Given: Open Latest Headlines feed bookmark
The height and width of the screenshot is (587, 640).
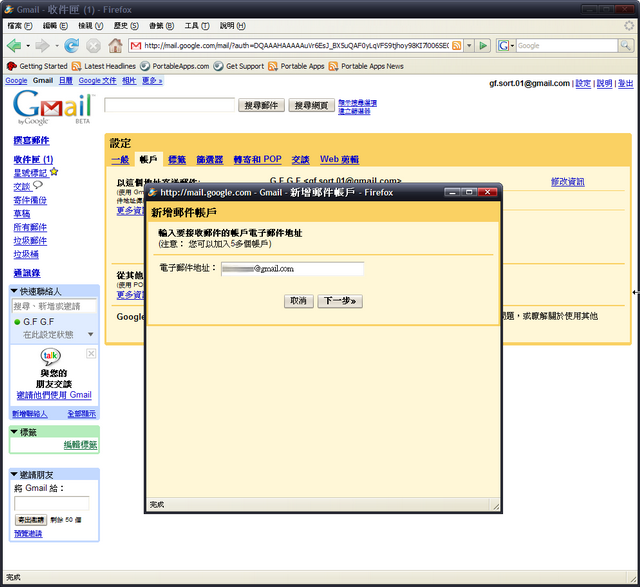Looking at the screenshot, I should point(104,66).
